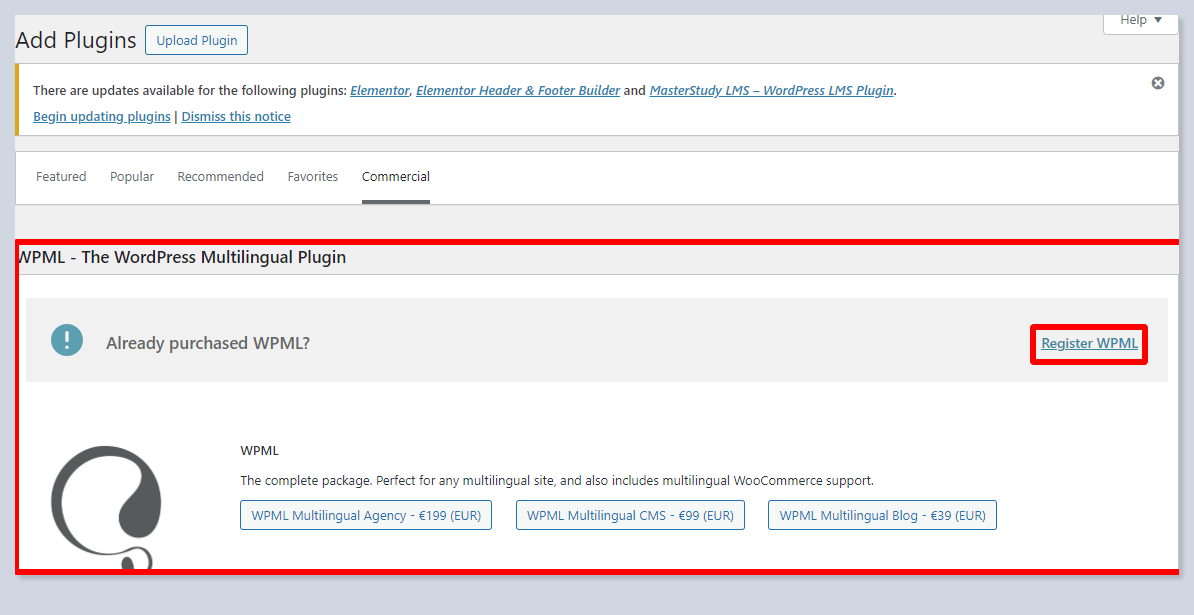Open the Recommended tab
The width and height of the screenshot is (1194, 615).
click(220, 177)
